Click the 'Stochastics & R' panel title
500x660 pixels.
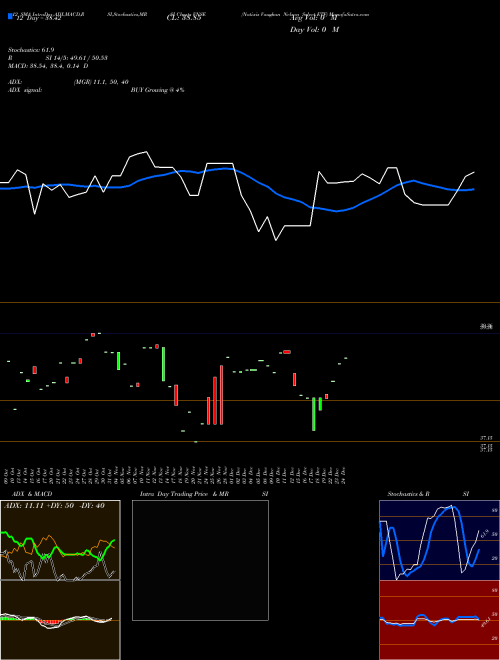pos(409,494)
